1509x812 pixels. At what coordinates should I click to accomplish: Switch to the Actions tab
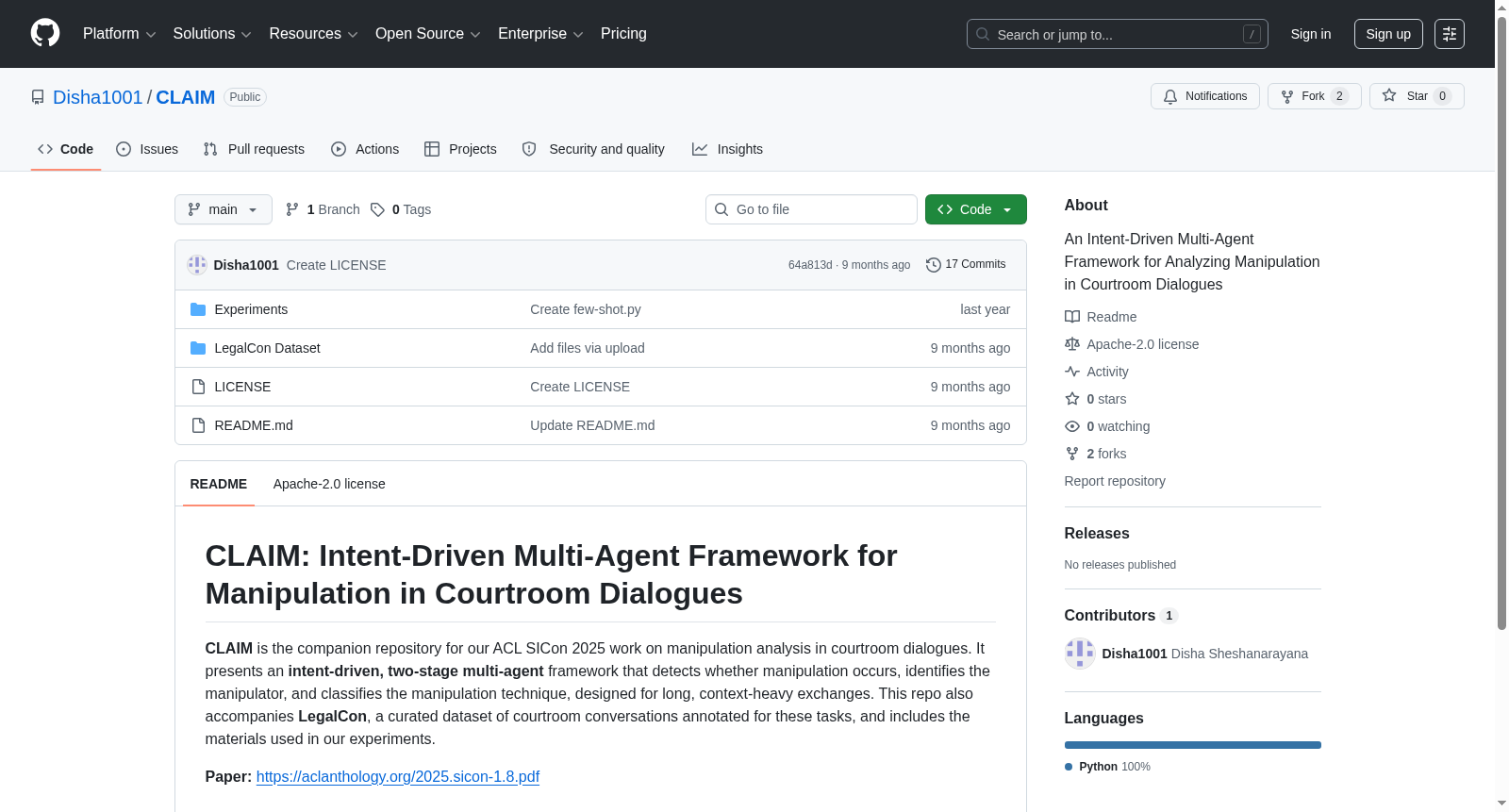pyautogui.click(x=365, y=149)
